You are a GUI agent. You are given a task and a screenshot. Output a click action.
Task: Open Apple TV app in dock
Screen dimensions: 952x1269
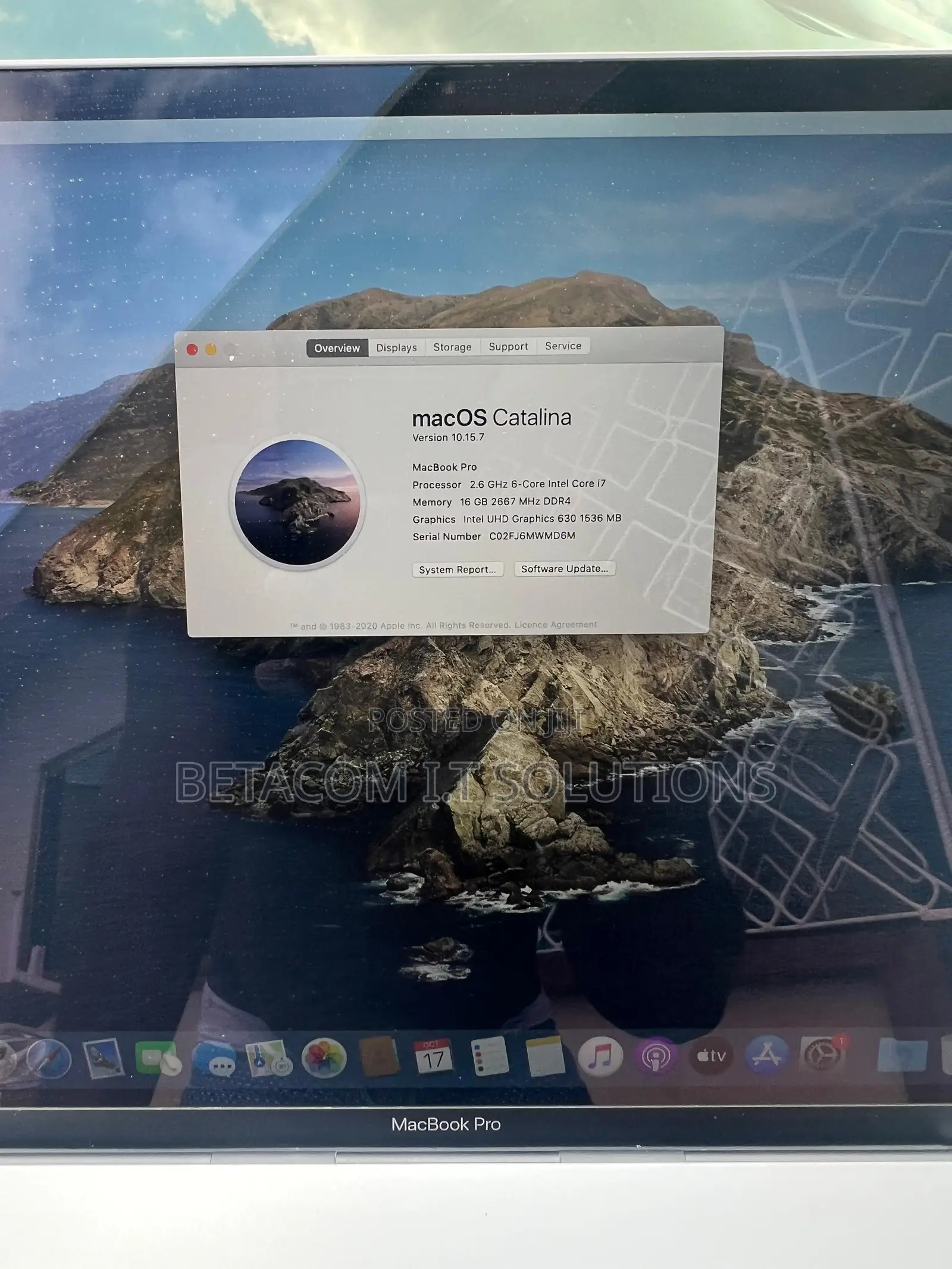pos(712,1056)
